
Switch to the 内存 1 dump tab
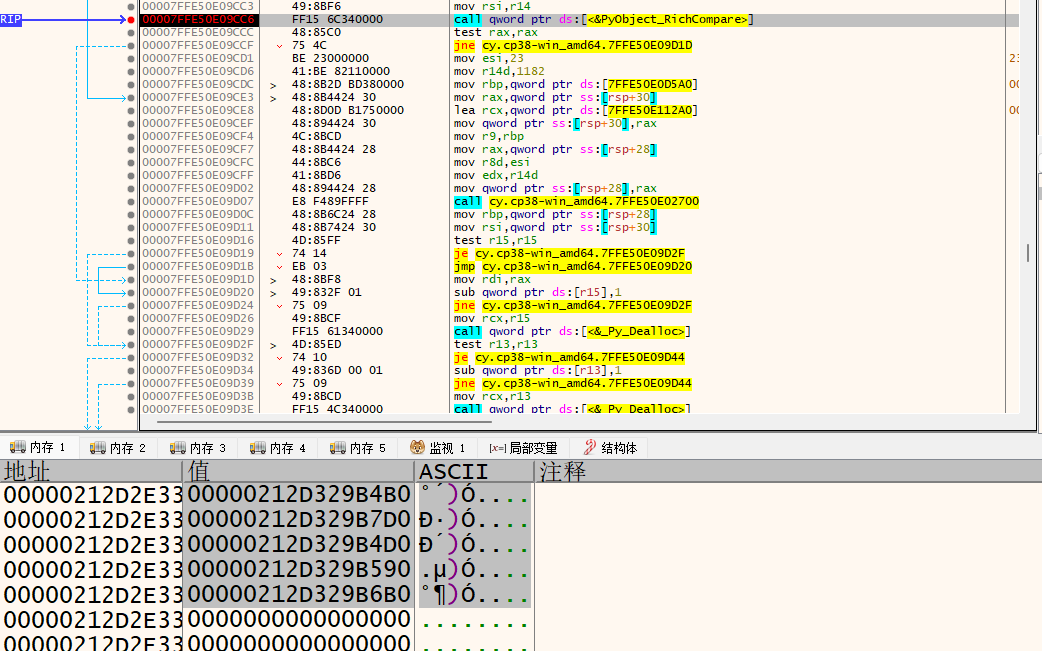tap(39, 448)
